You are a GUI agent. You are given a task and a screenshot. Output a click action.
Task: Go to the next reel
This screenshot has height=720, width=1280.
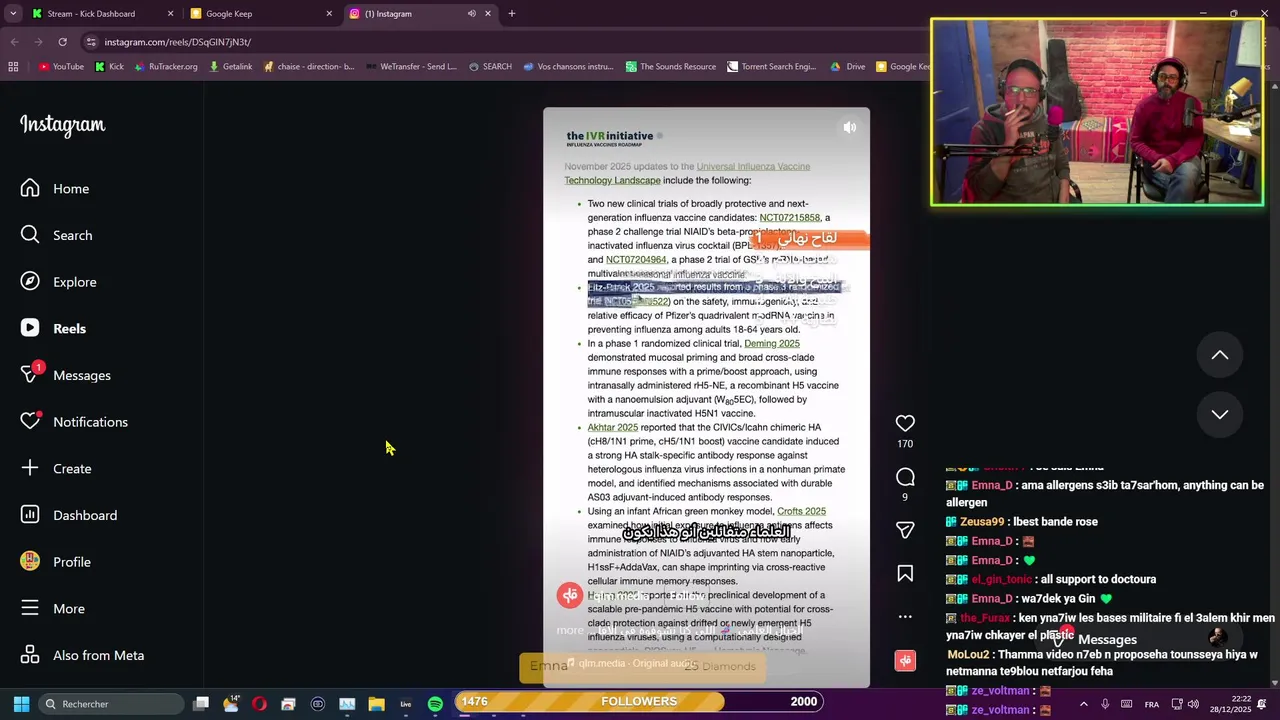tap(1220, 414)
